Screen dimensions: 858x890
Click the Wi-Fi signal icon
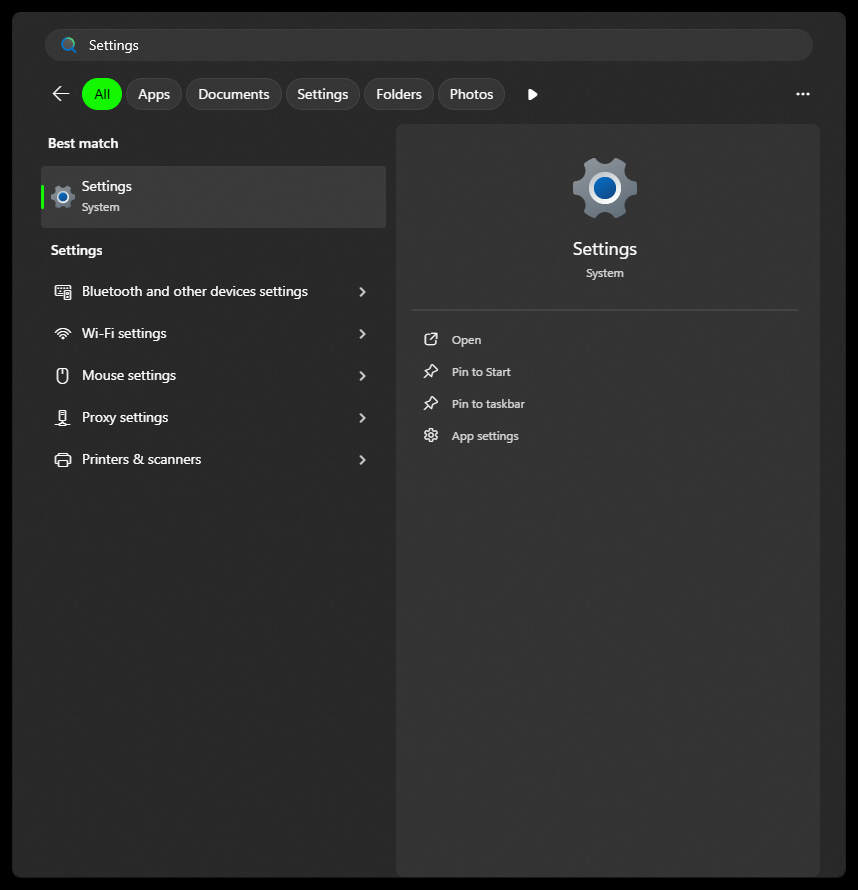pyautogui.click(x=63, y=334)
